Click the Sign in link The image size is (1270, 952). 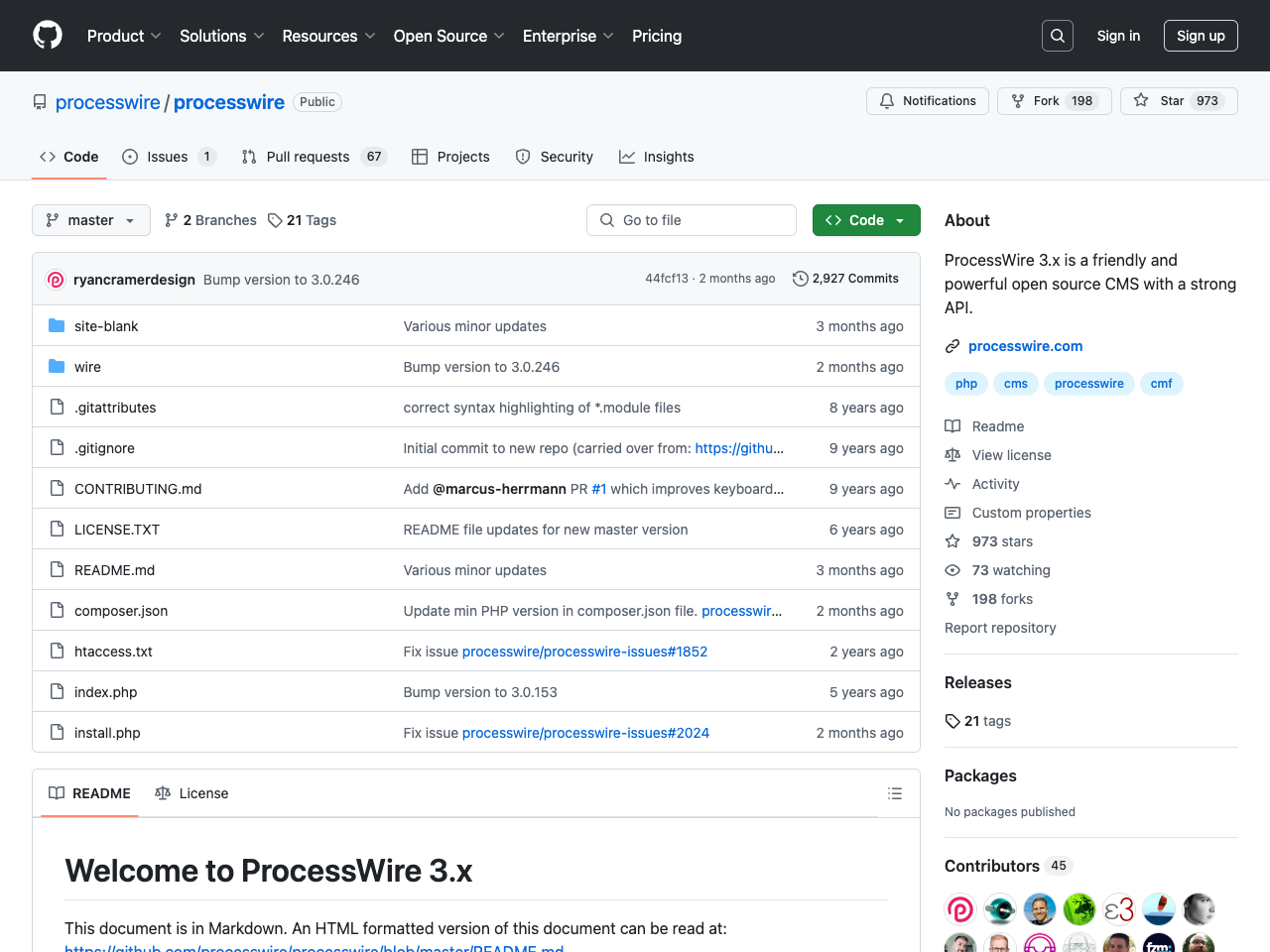(x=1118, y=36)
